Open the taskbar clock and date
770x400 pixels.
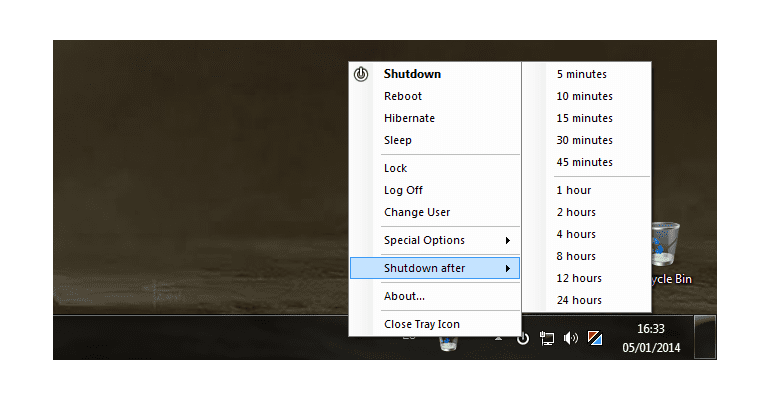652,337
